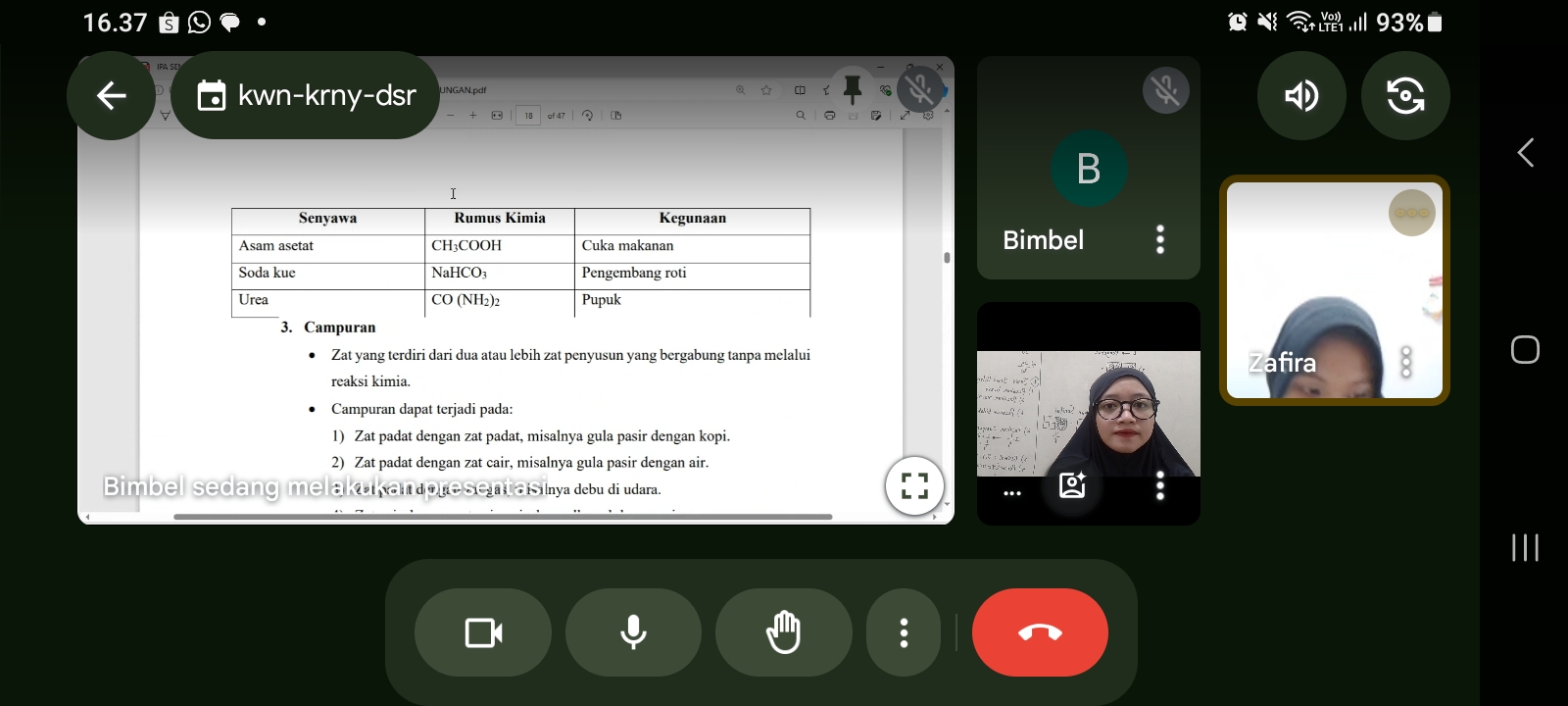1568x706 pixels.
Task: Tap the Android back chevron
Action: pos(1525,153)
